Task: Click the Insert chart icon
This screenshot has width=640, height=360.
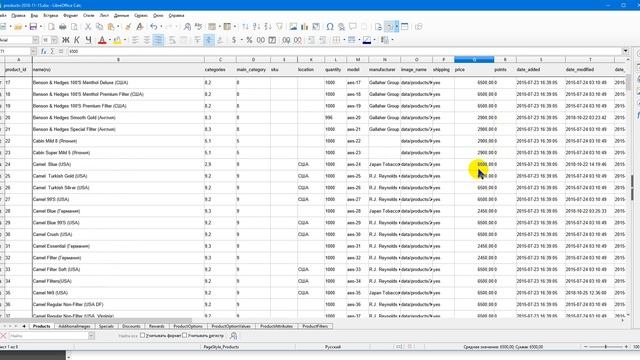Action: 304,27
